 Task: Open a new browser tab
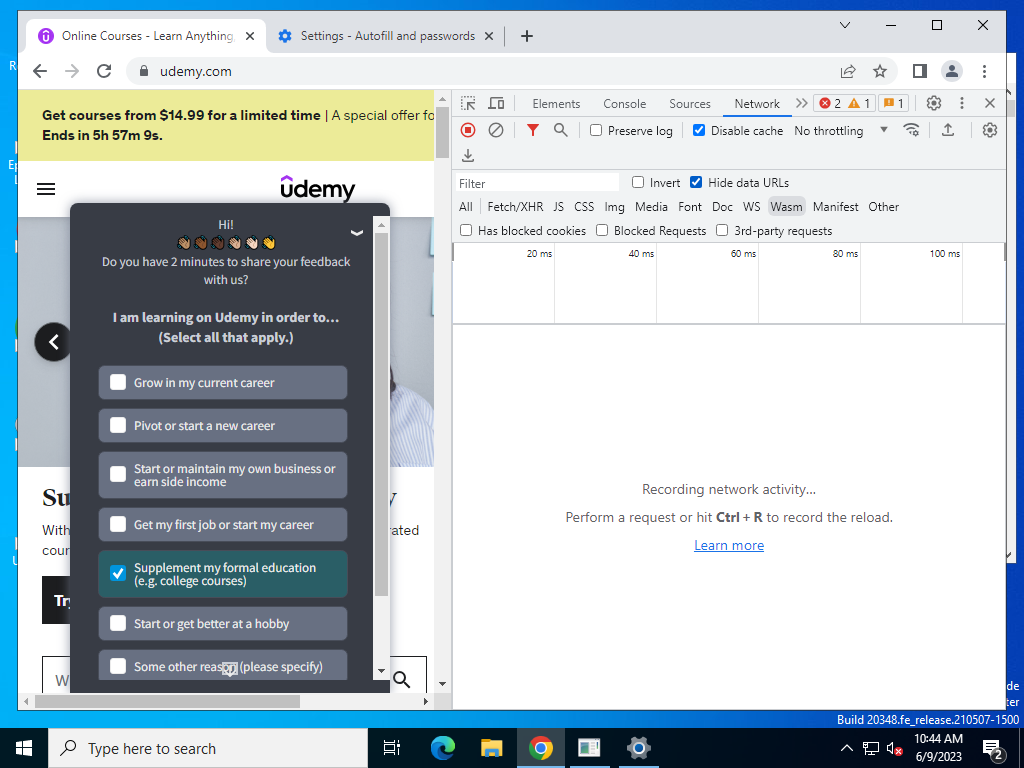[x=526, y=36]
